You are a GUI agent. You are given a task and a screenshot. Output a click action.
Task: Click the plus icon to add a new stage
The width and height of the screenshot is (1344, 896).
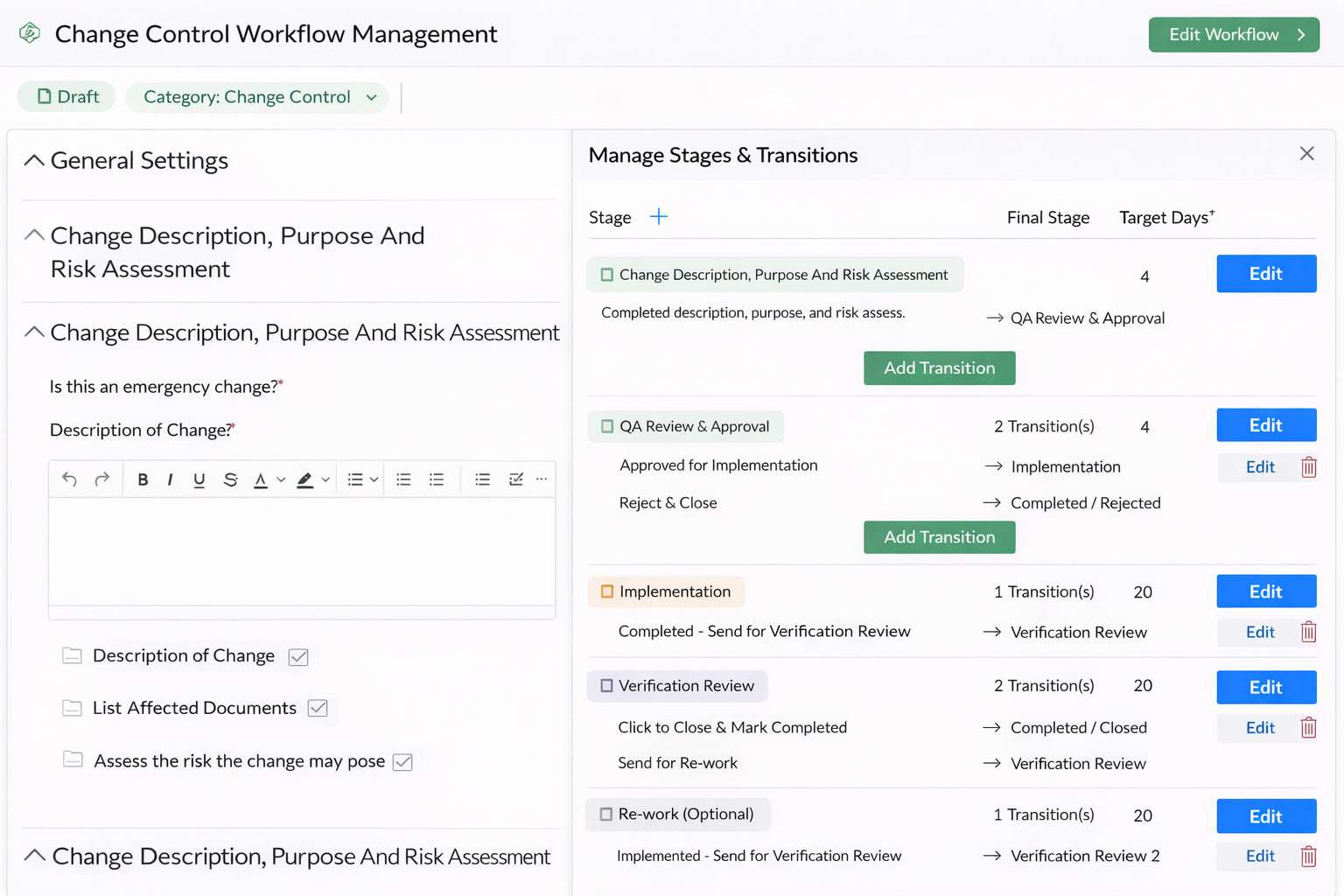[x=659, y=216]
